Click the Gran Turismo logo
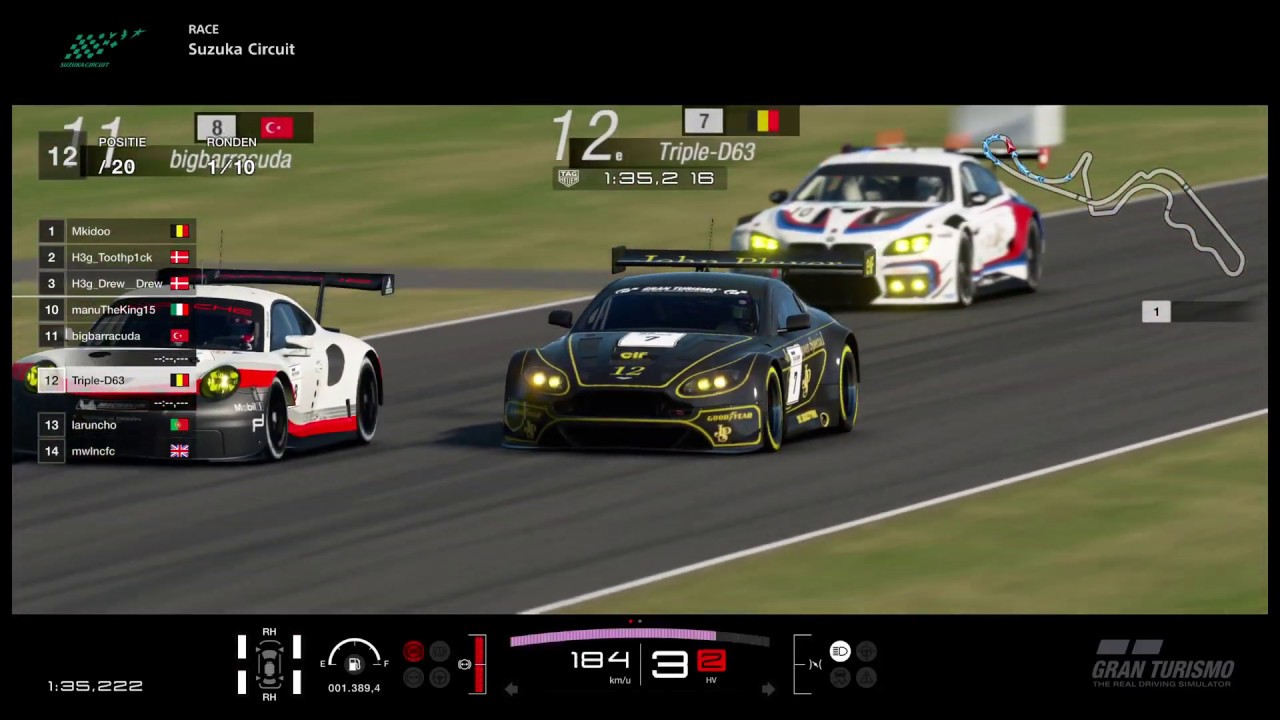The image size is (1280, 720). 1162,663
